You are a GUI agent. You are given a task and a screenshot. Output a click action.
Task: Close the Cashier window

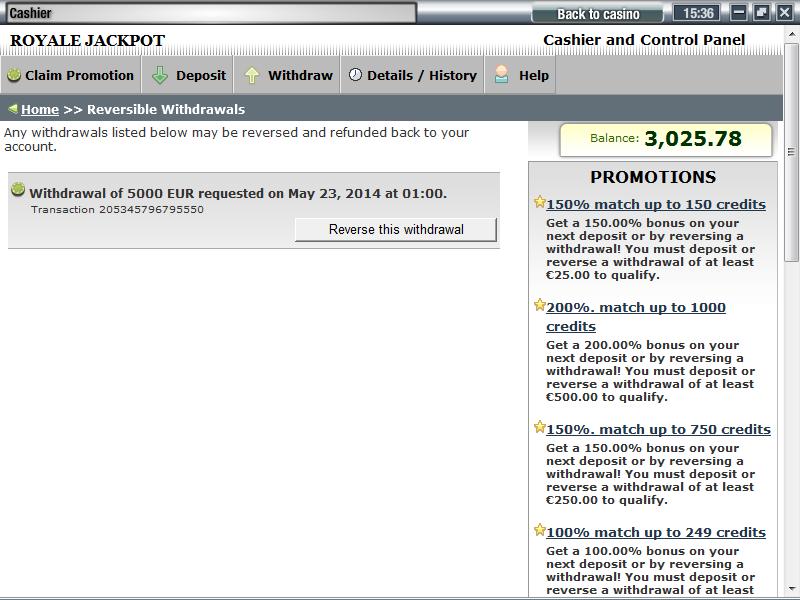pyautogui.click(x=784, y=13)
